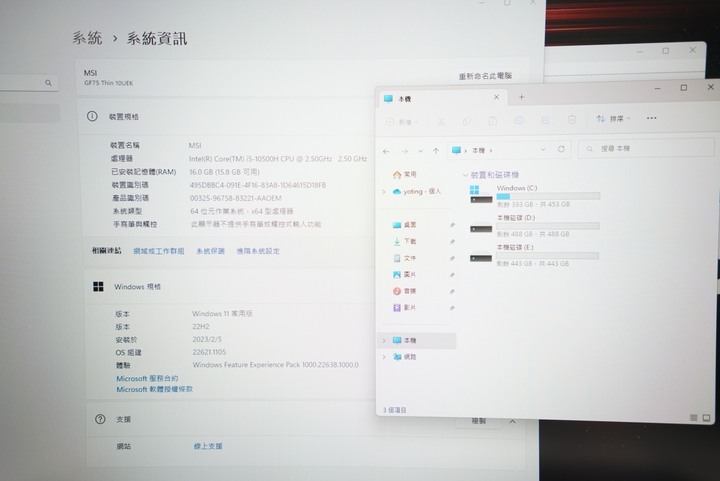Add a new tab with the plus button
The width and height of the screenshot is (720, 481).
[x=521, y=97]
